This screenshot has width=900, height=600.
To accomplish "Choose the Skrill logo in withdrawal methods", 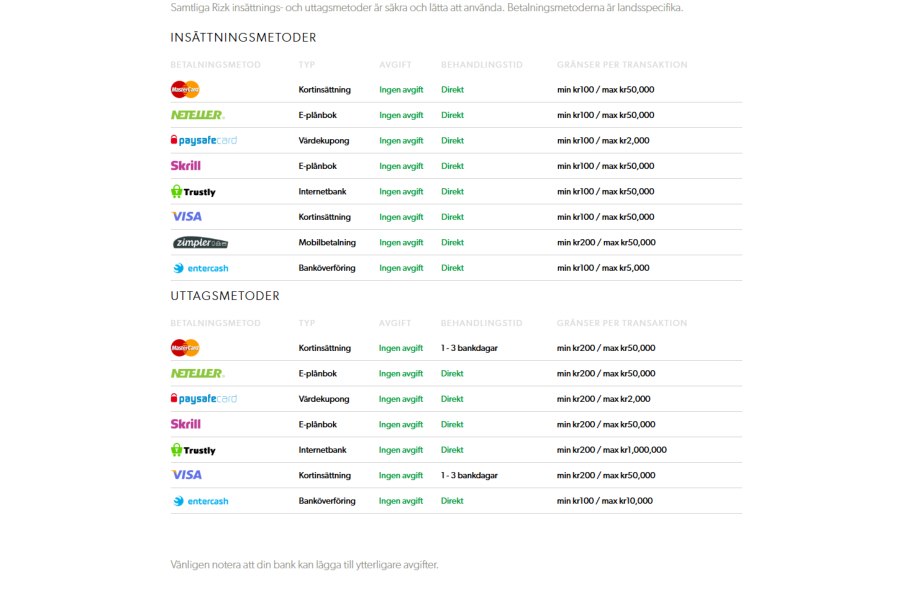I will (x=185, y=424).
